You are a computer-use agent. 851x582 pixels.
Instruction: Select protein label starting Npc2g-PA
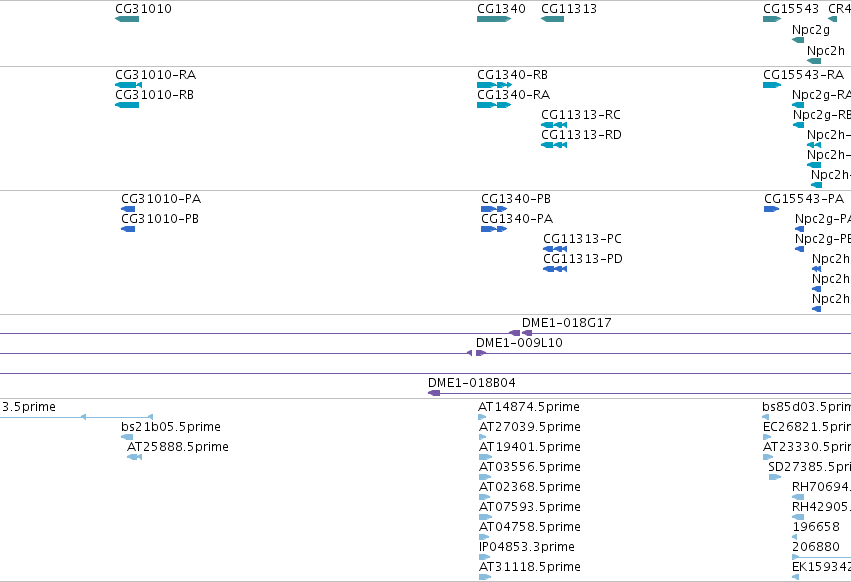click(x=823, y=219)
